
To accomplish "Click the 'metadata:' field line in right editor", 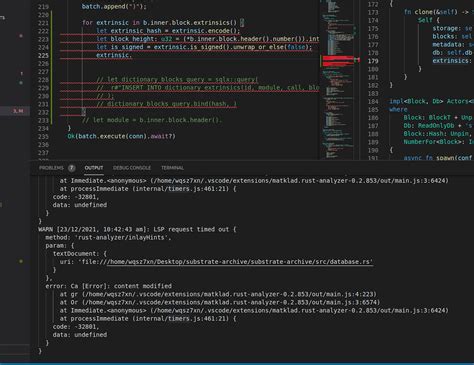I will (x=453, y=45).
